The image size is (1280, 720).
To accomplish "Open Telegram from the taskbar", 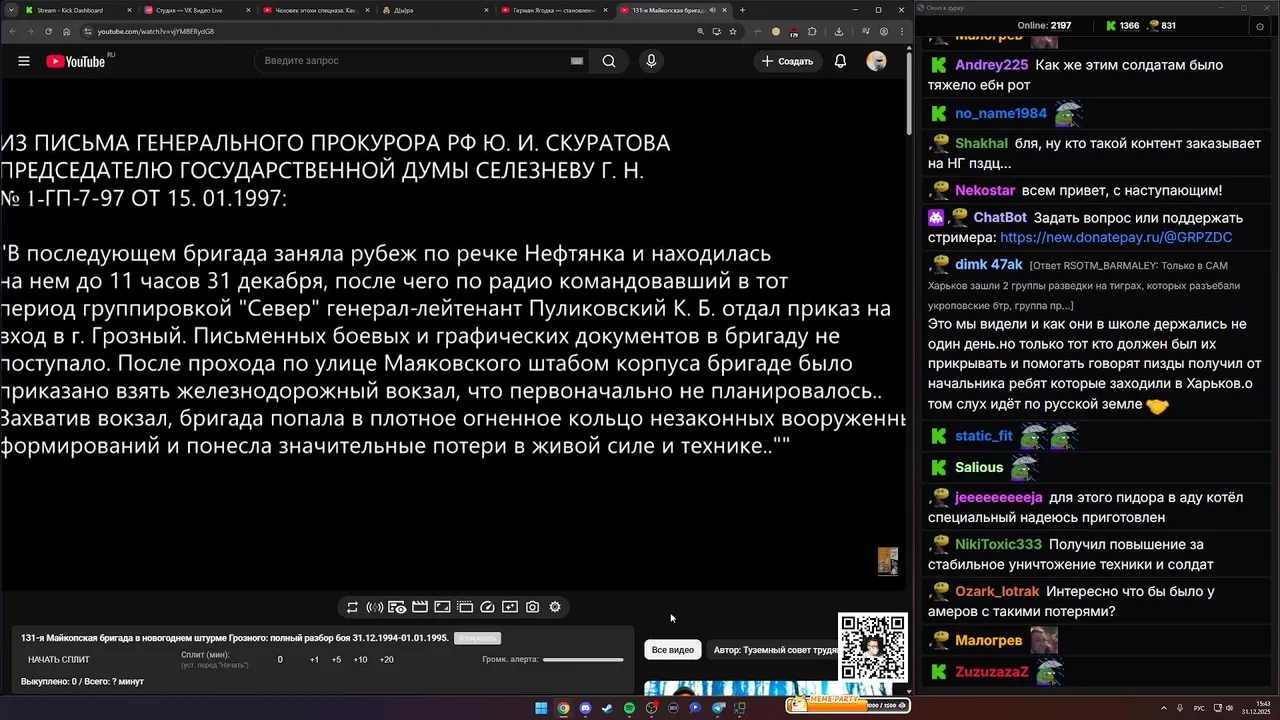I will (x=718, y=708).
